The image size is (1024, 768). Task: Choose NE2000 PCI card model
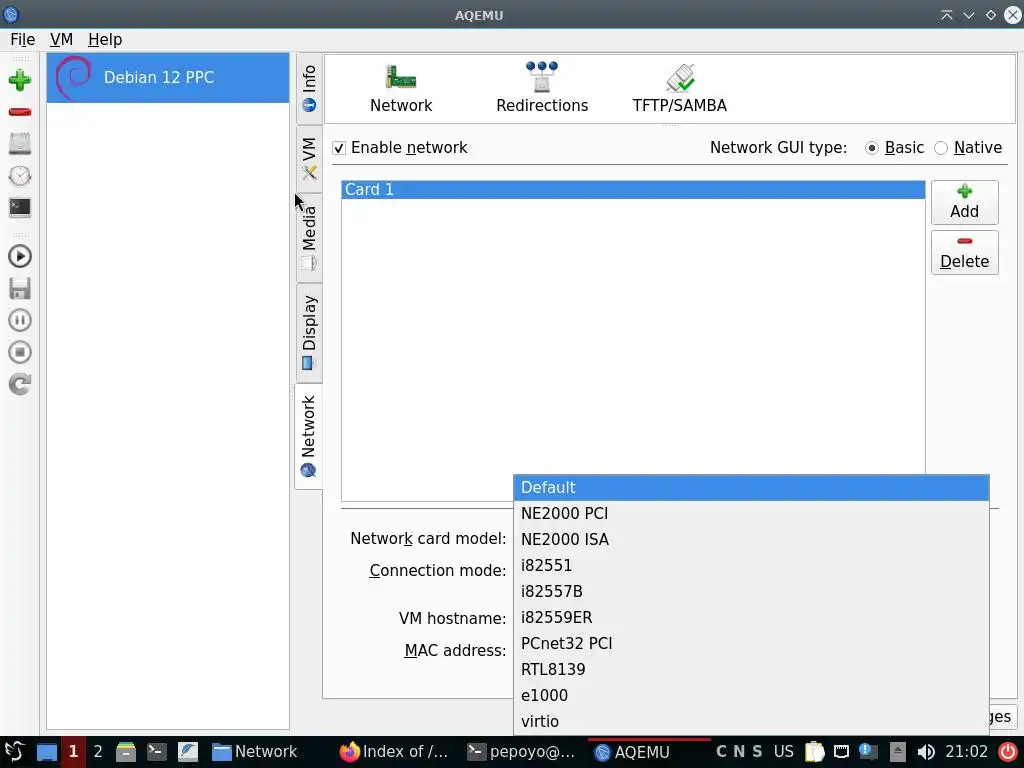click(x=751, y=513)
